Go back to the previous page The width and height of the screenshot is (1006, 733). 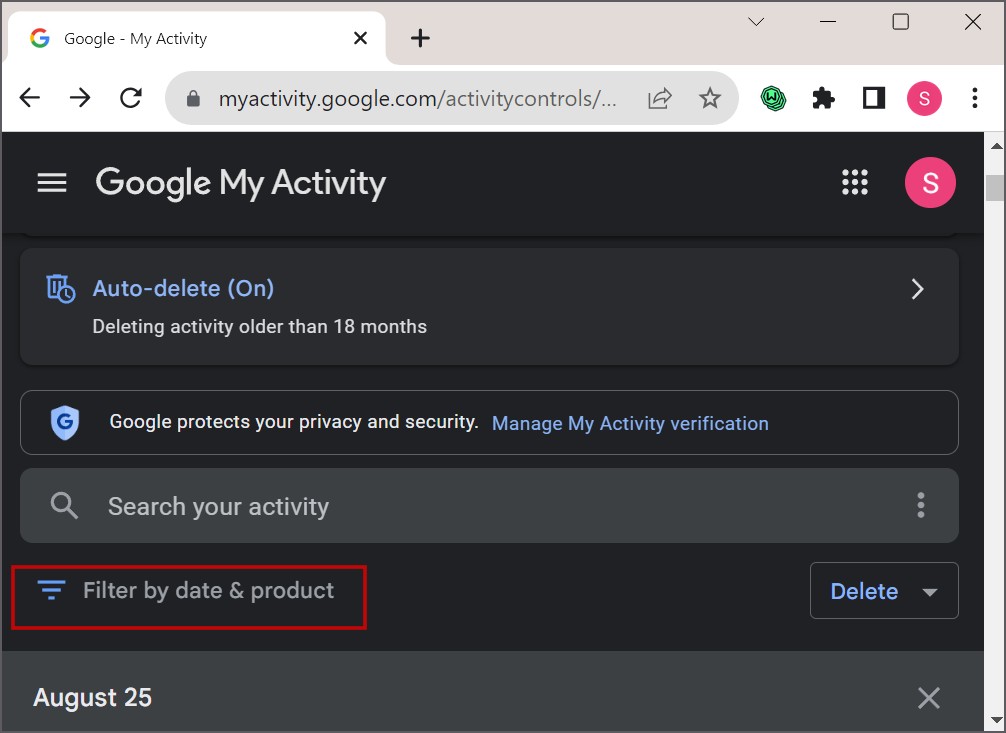click(30, 98)
